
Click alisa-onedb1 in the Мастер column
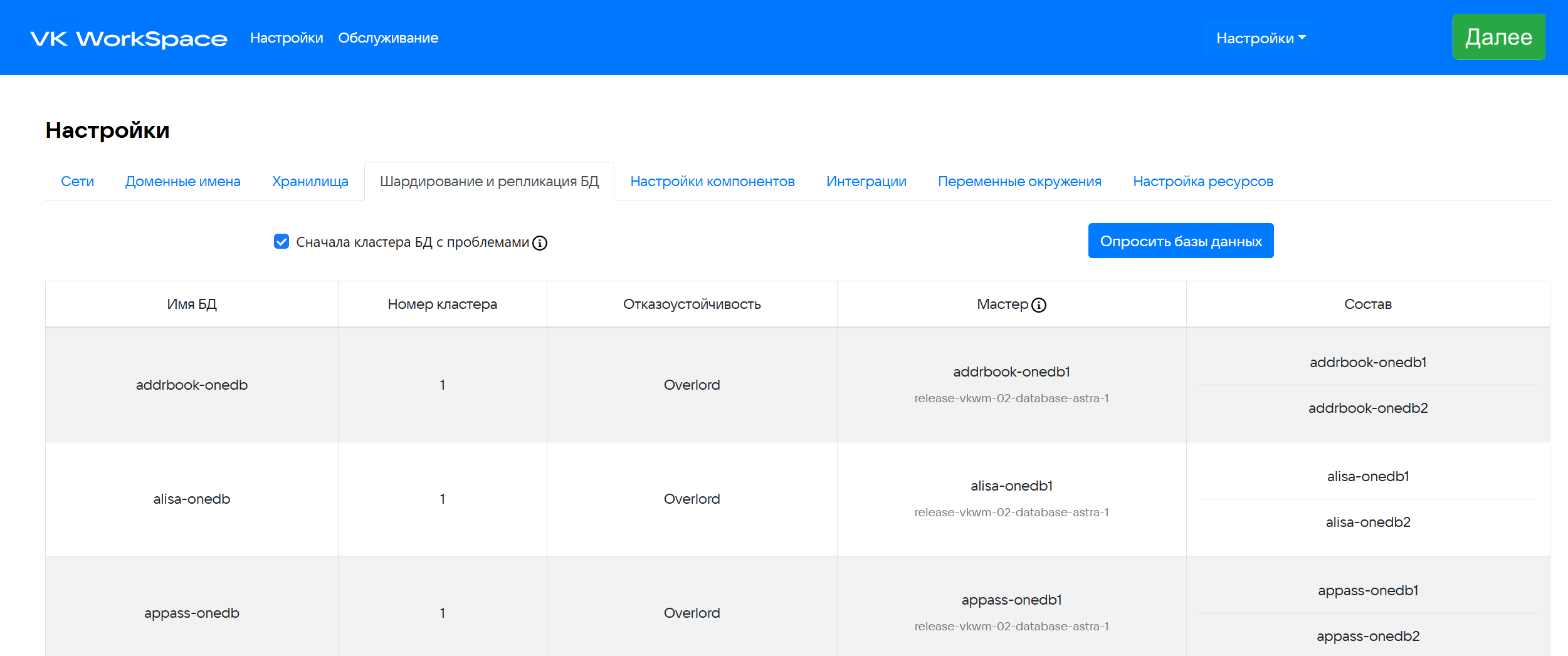[x=1011, y=486]
